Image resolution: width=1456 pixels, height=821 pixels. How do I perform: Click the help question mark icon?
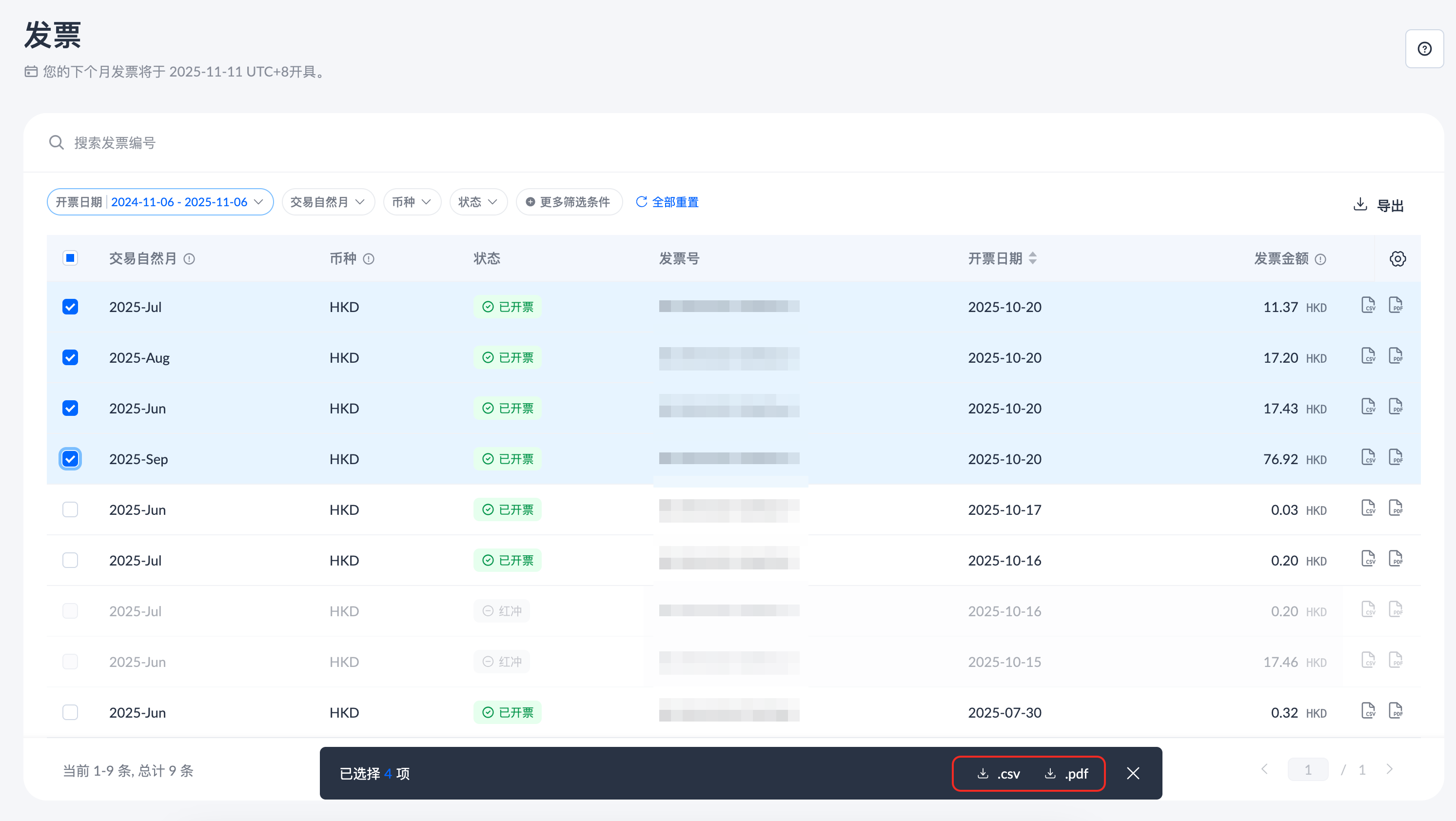point(1424,49)
